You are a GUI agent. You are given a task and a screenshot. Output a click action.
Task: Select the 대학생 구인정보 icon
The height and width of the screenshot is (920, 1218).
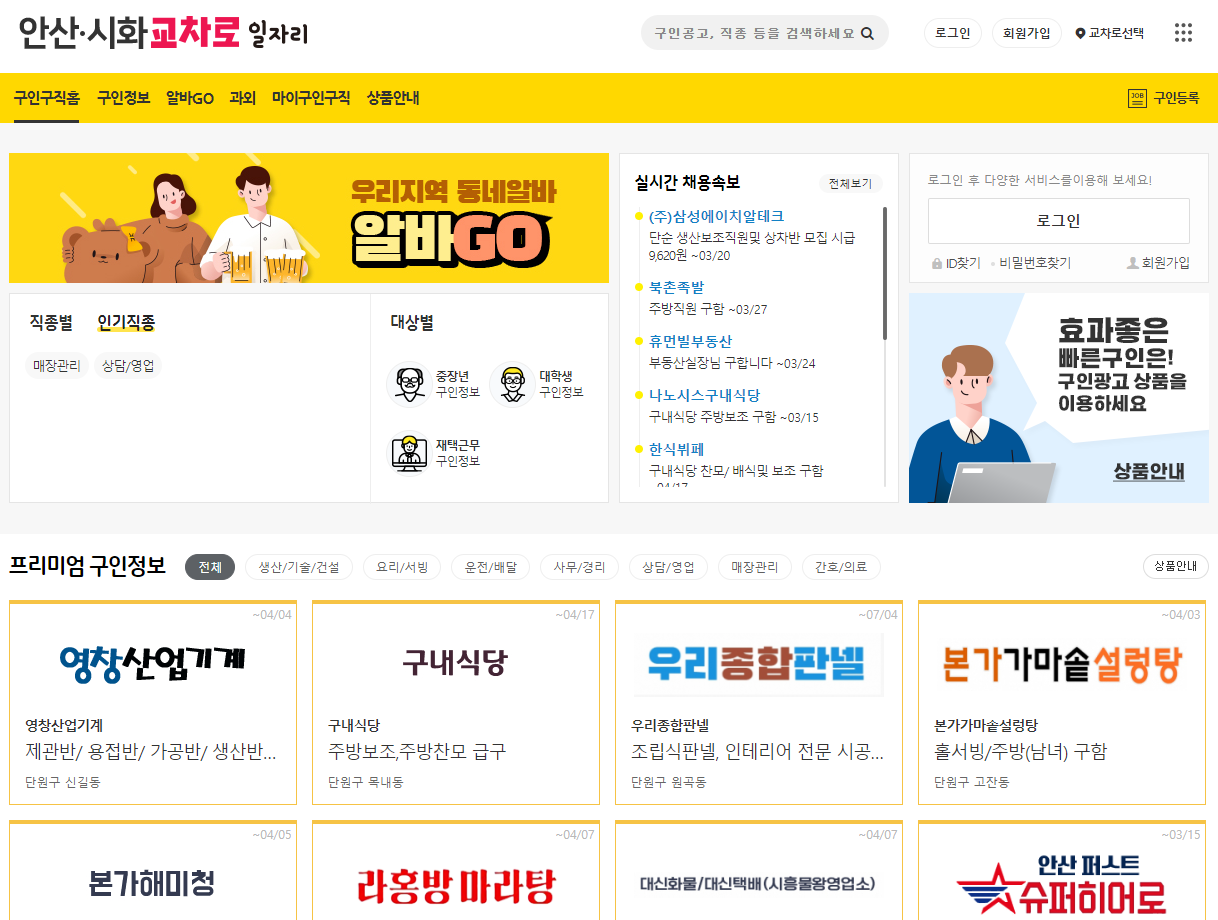(x=512, y=384)
